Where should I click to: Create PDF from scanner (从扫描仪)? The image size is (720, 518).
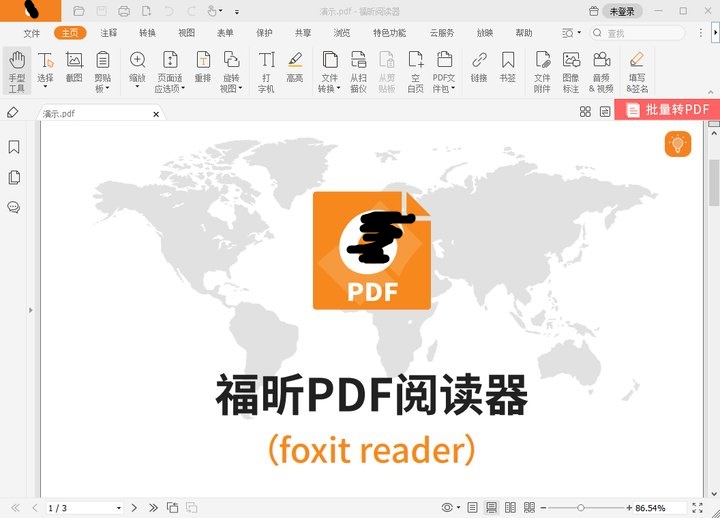[x=358, y=71]
